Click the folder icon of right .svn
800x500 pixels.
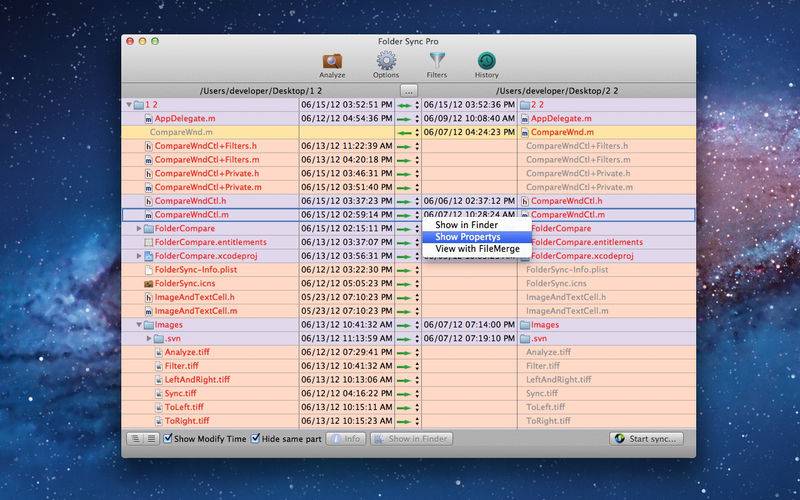pos(524,339)
